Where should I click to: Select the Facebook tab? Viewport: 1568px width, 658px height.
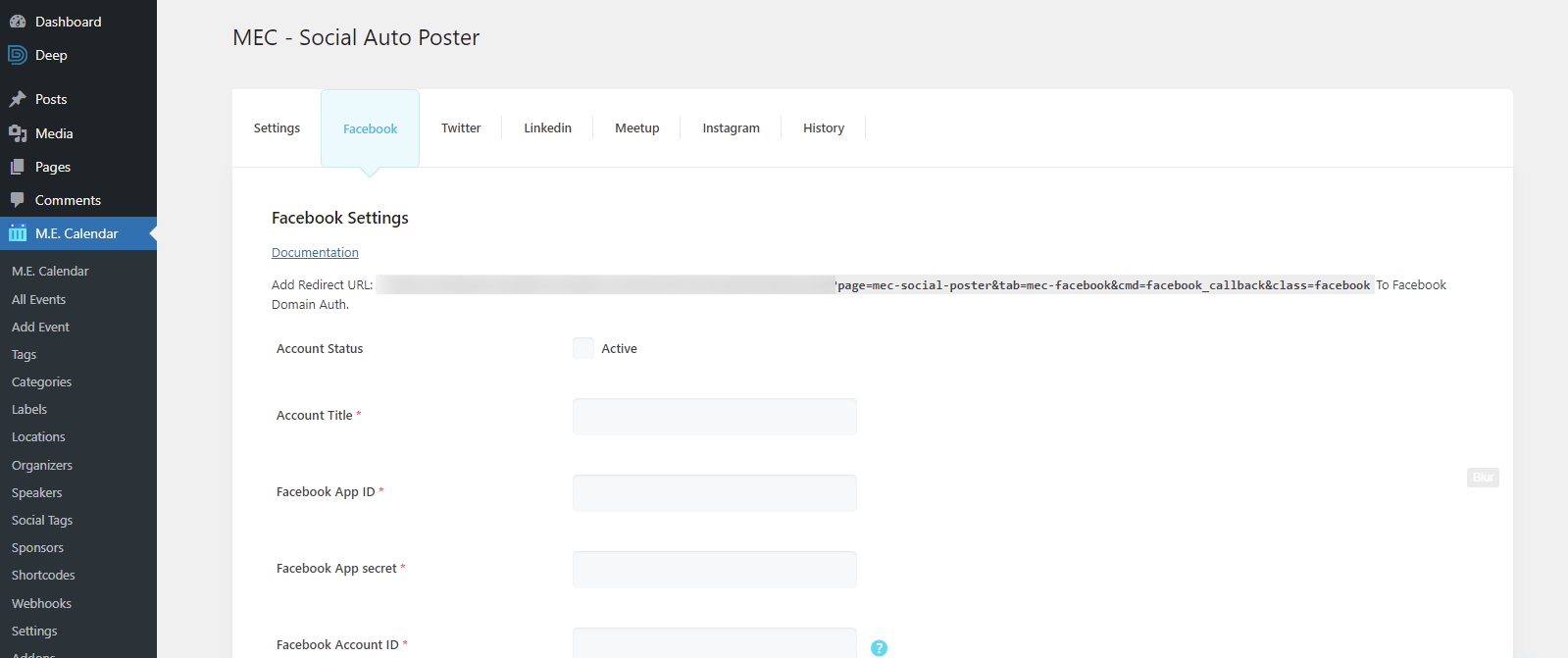coord(370,128)
